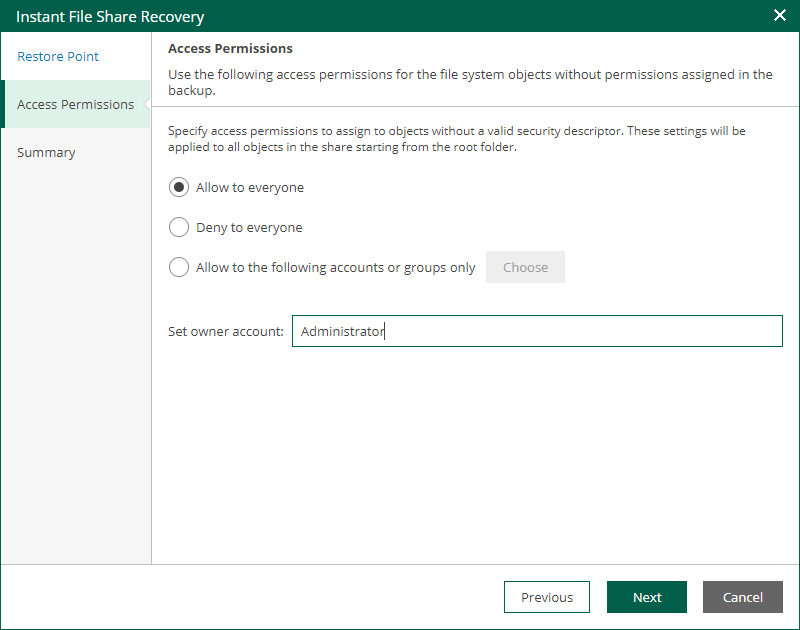Select the Allow to everyone radio button
The image size is (800, 630).
[179, 187]
